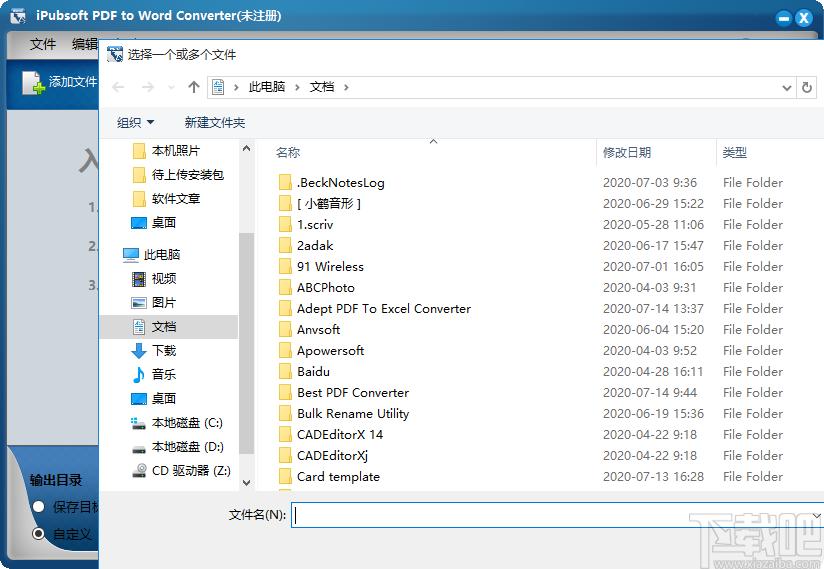
Task: Click sidebar scrollbar down arrow
Action: point(246,482)
